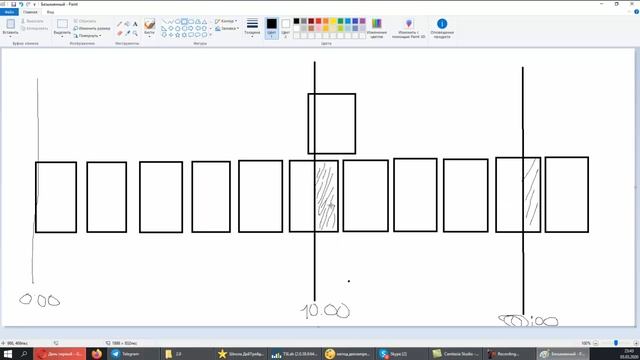The width and height of the screenshot is (640, 360).
Task: Pick the dark red color swatch
Action: (311, 21)
